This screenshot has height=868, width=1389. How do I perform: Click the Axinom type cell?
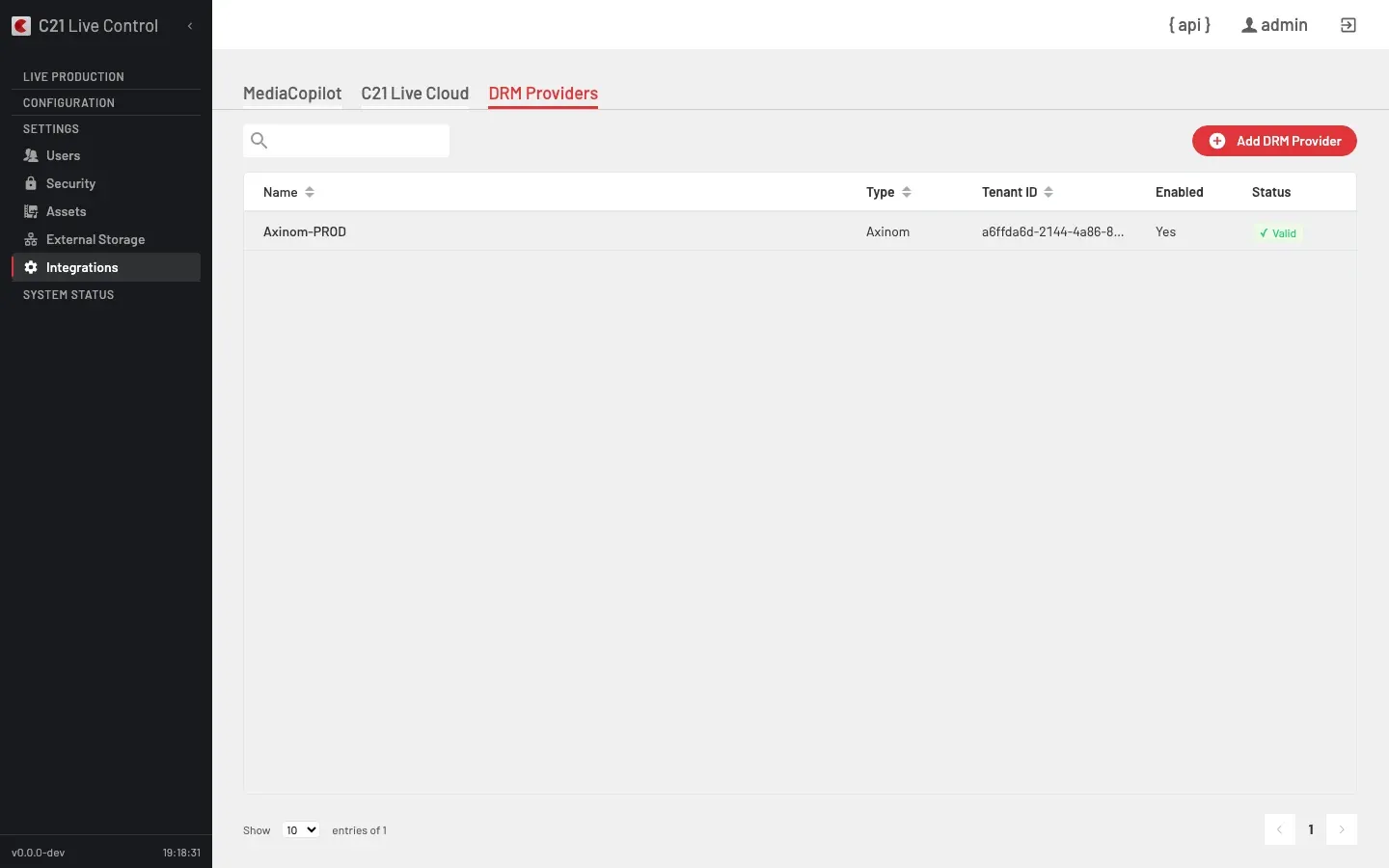pos(887,231)
